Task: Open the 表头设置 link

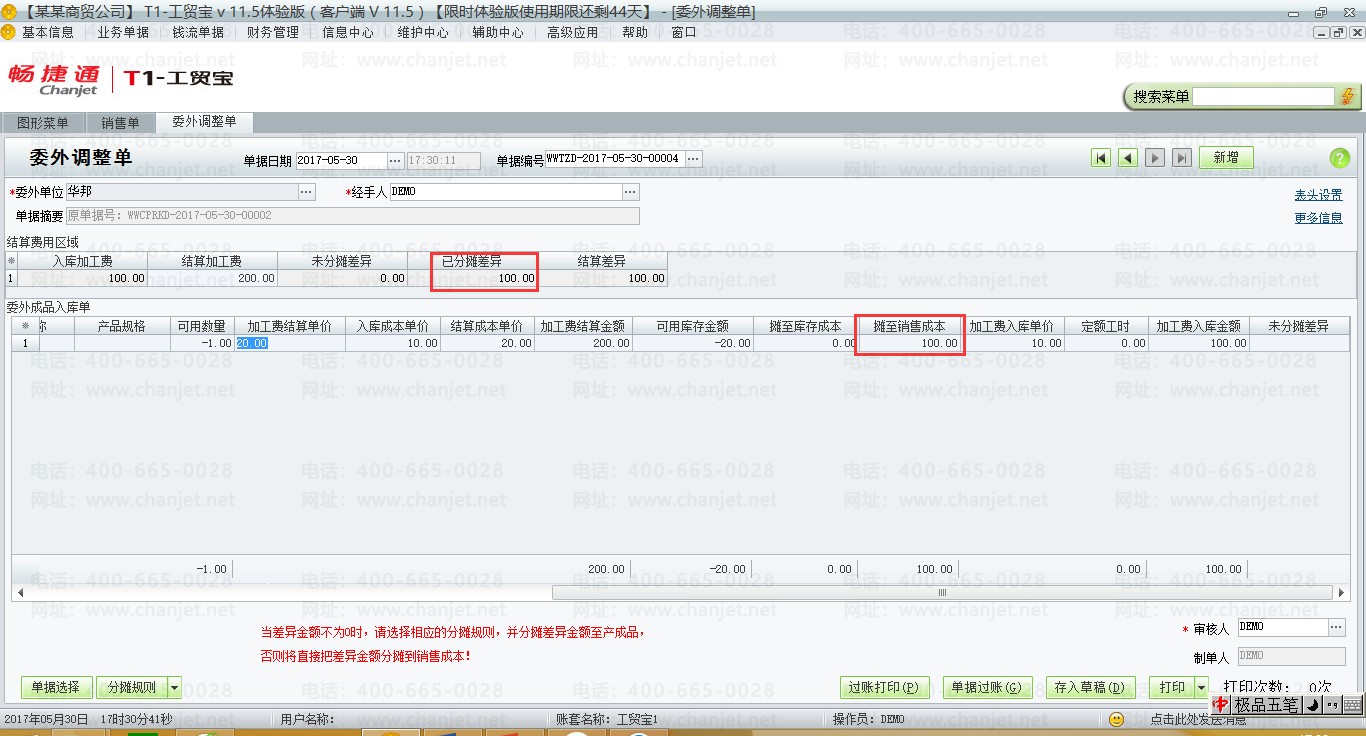Action: point(1318,195)
